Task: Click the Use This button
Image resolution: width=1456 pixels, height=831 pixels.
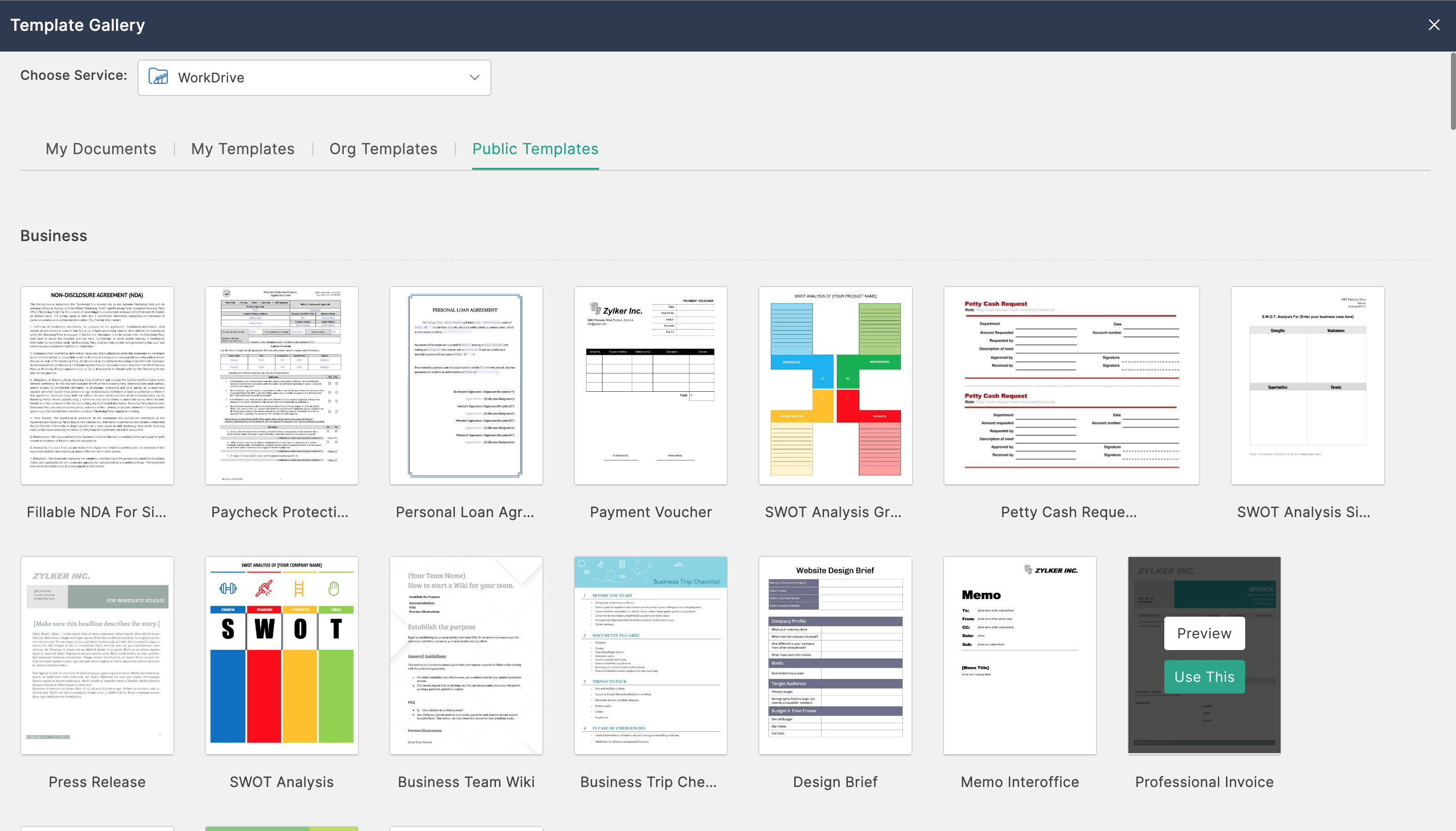Action: point(1204,676)
